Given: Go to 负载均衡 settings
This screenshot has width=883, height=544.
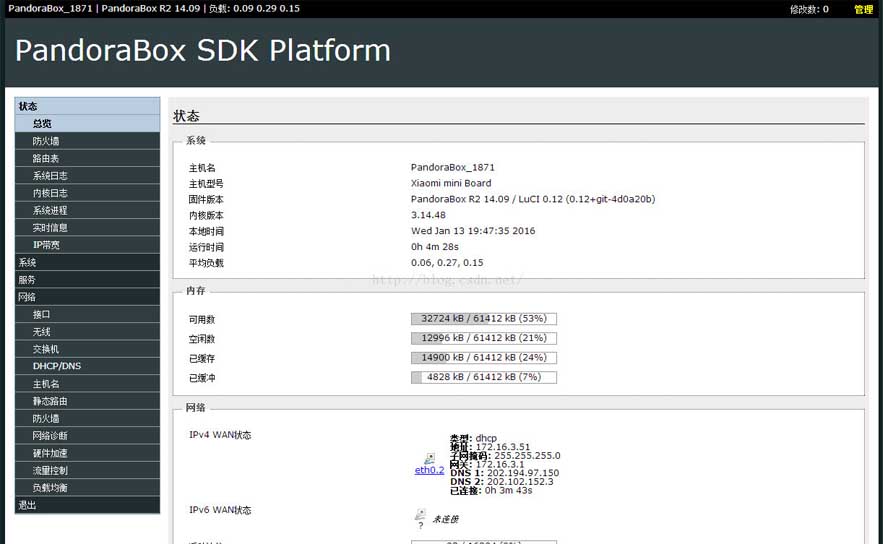Looking at the screenshot, I should (87, 488).
